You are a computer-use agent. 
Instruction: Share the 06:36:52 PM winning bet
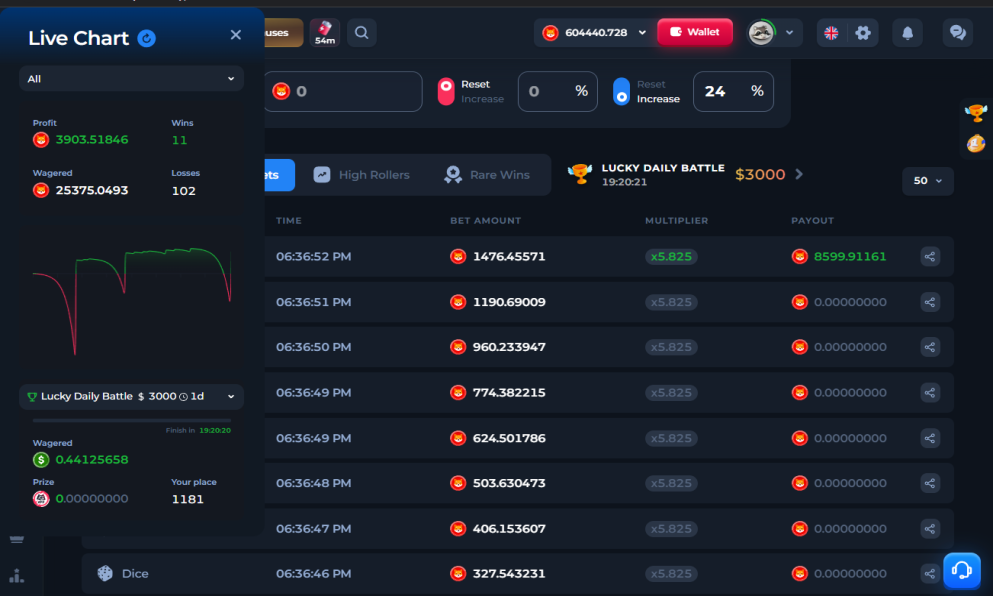coord(930,257)
